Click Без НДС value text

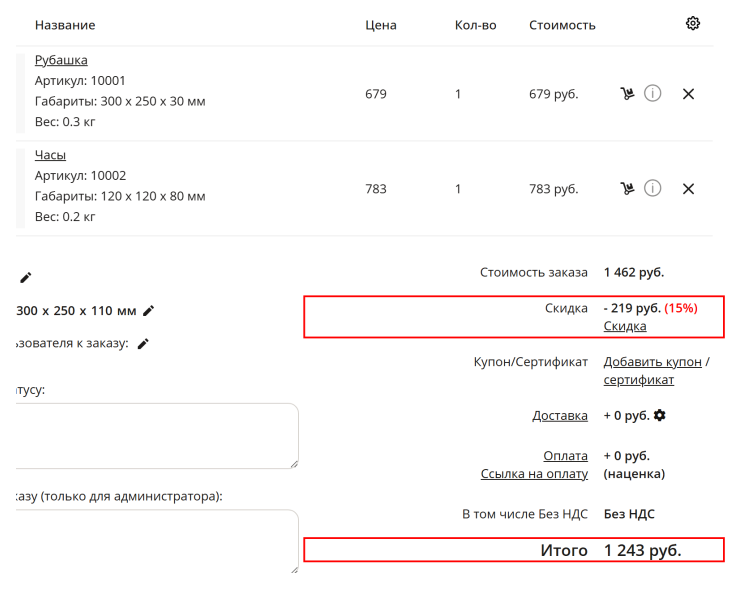coord(629,514)
